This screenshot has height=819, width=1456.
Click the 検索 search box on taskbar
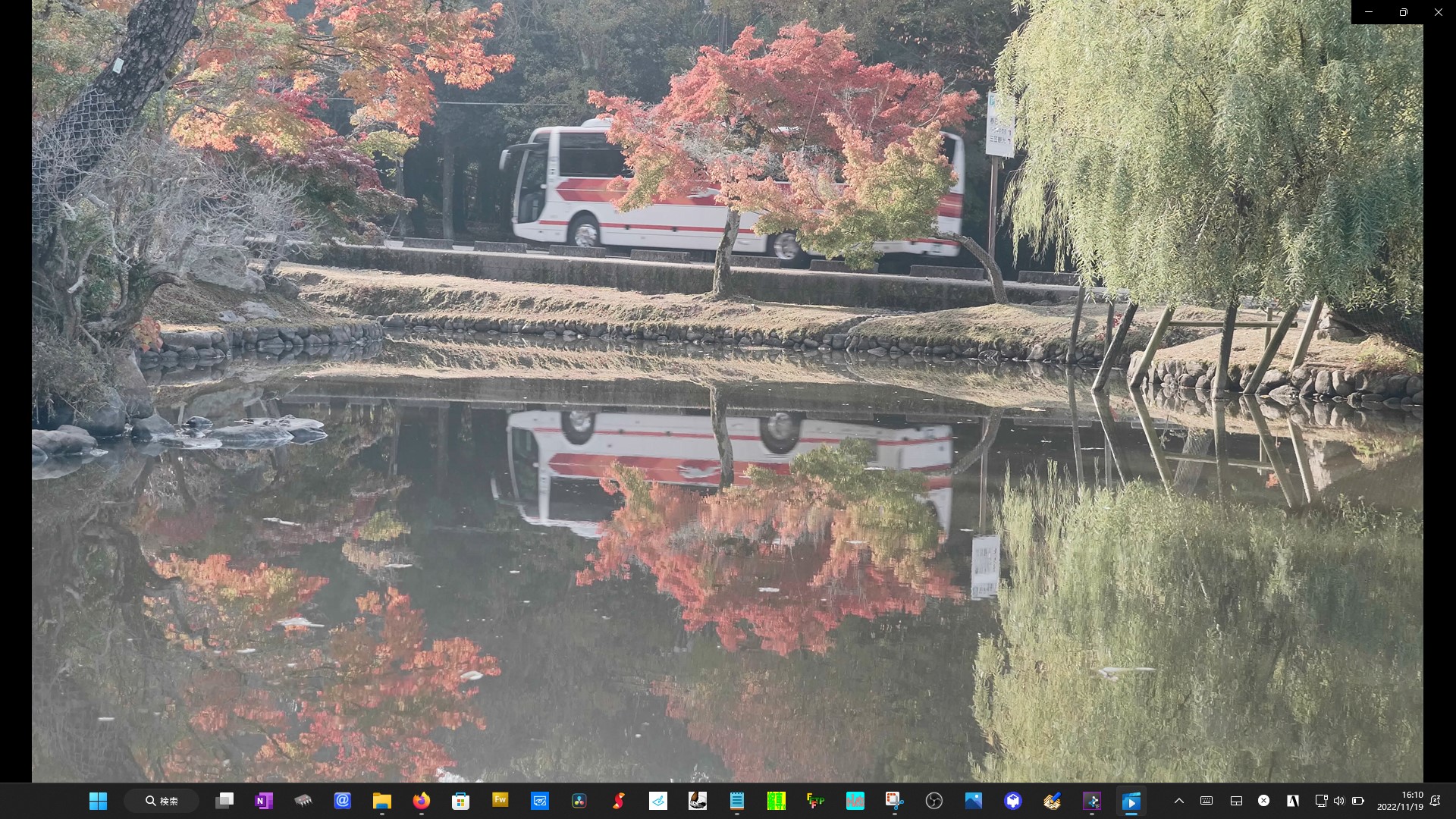point(162,801)
